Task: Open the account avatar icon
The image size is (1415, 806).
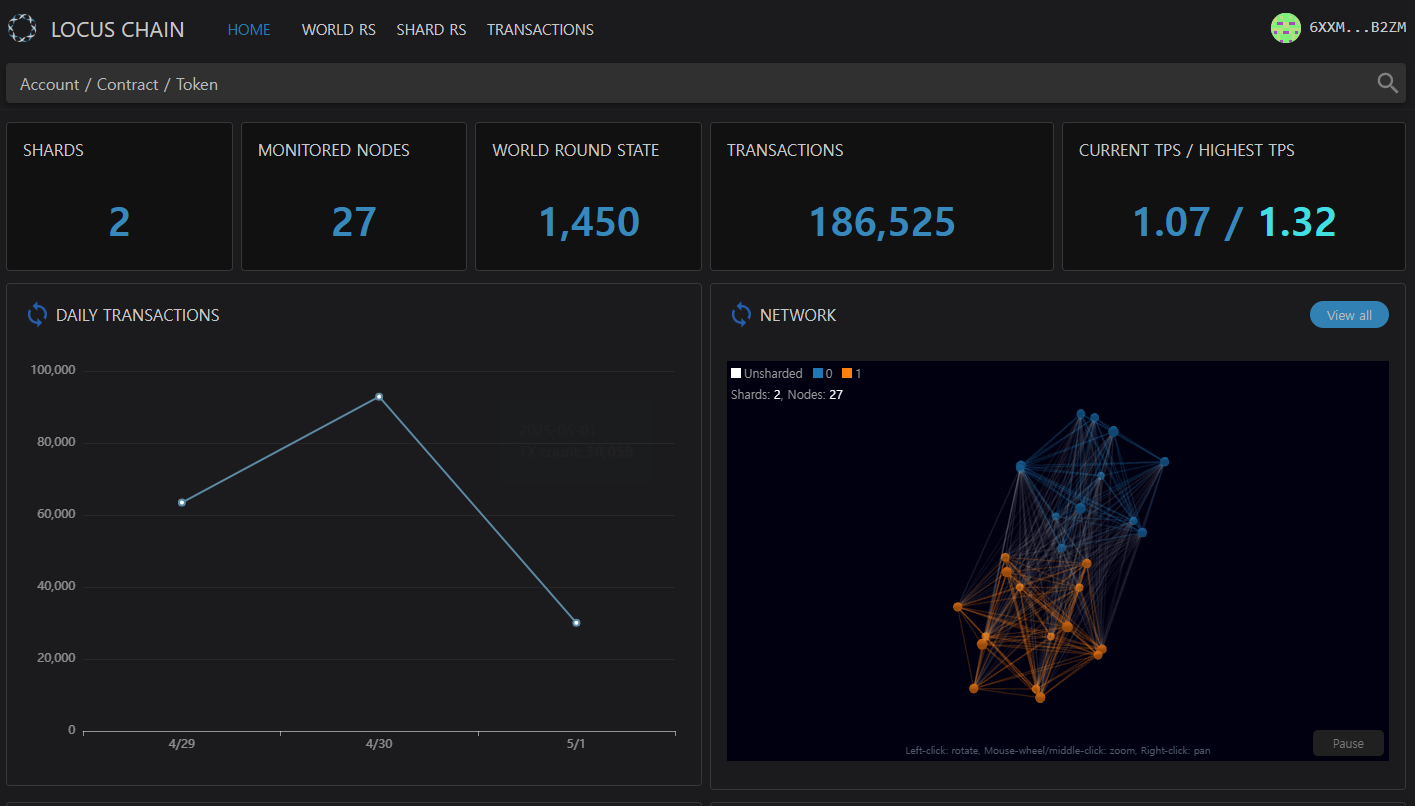Action: (x=1285, y=28)
